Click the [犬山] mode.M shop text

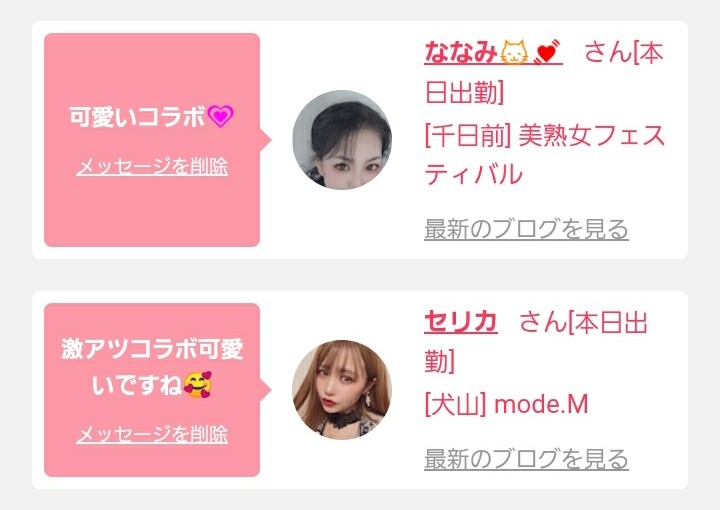pos(506,404)
